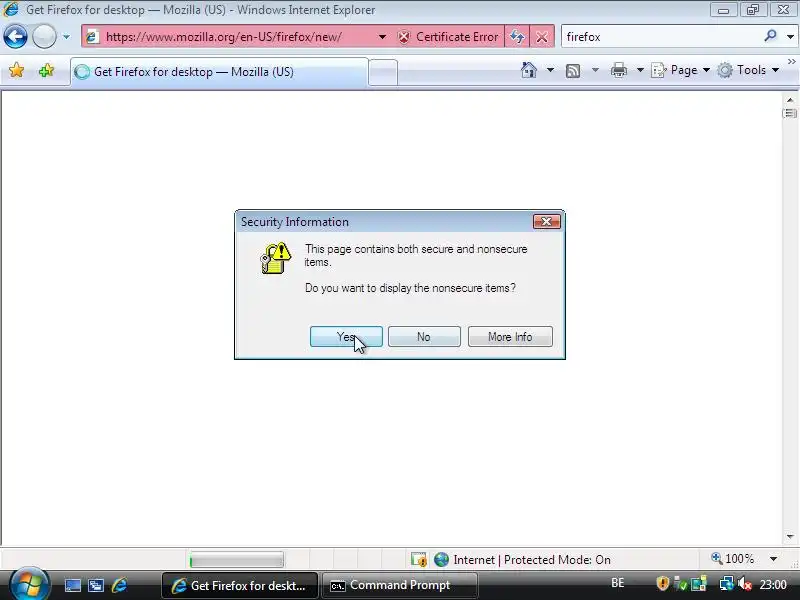
Task: Click the BE language indicator
Action: click(618, 583)
